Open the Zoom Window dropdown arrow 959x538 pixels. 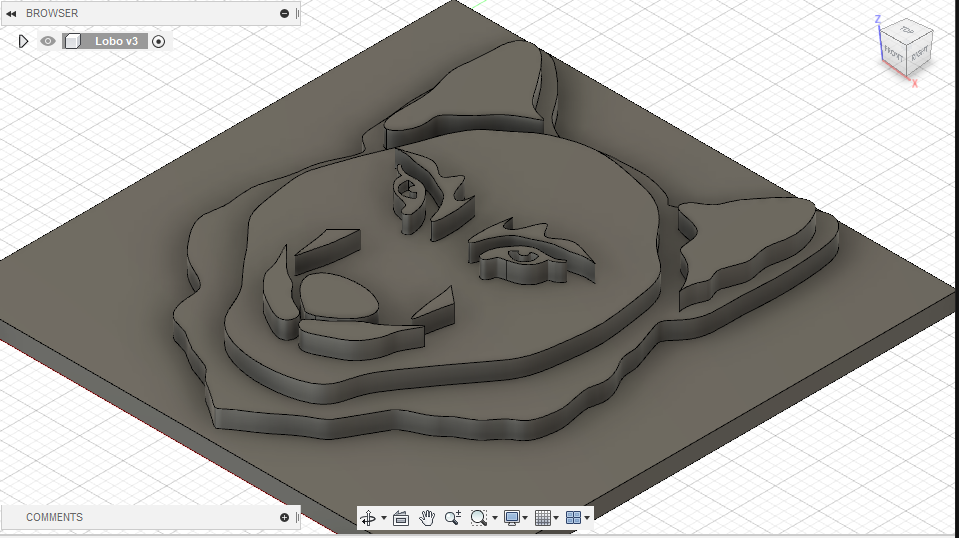(x=495, y=518)
